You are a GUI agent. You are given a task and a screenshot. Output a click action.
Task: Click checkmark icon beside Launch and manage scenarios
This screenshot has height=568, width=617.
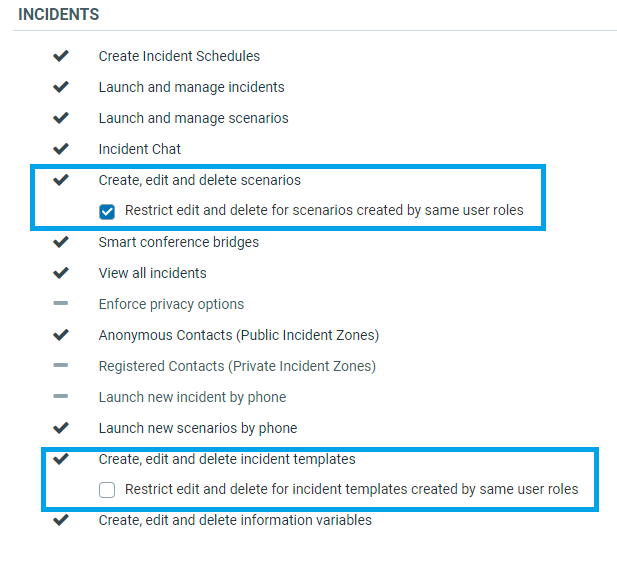pos(61,118)
